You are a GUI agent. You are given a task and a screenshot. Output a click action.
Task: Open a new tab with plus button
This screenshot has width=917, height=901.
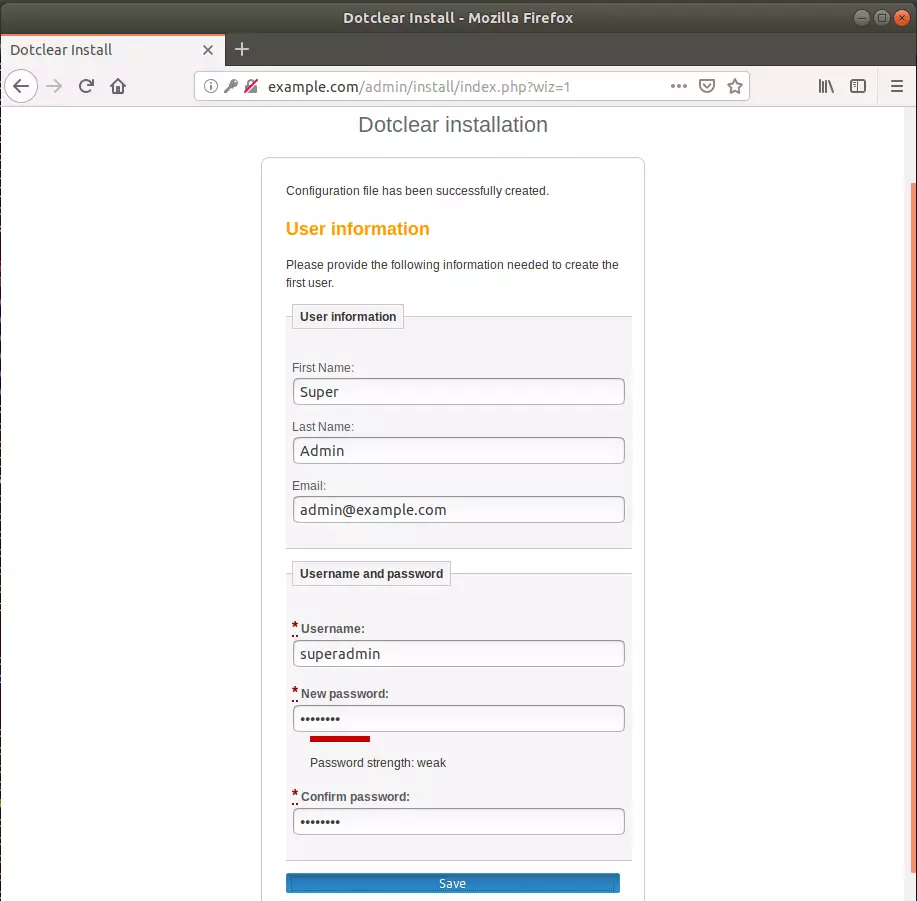[x=242, y=50]
